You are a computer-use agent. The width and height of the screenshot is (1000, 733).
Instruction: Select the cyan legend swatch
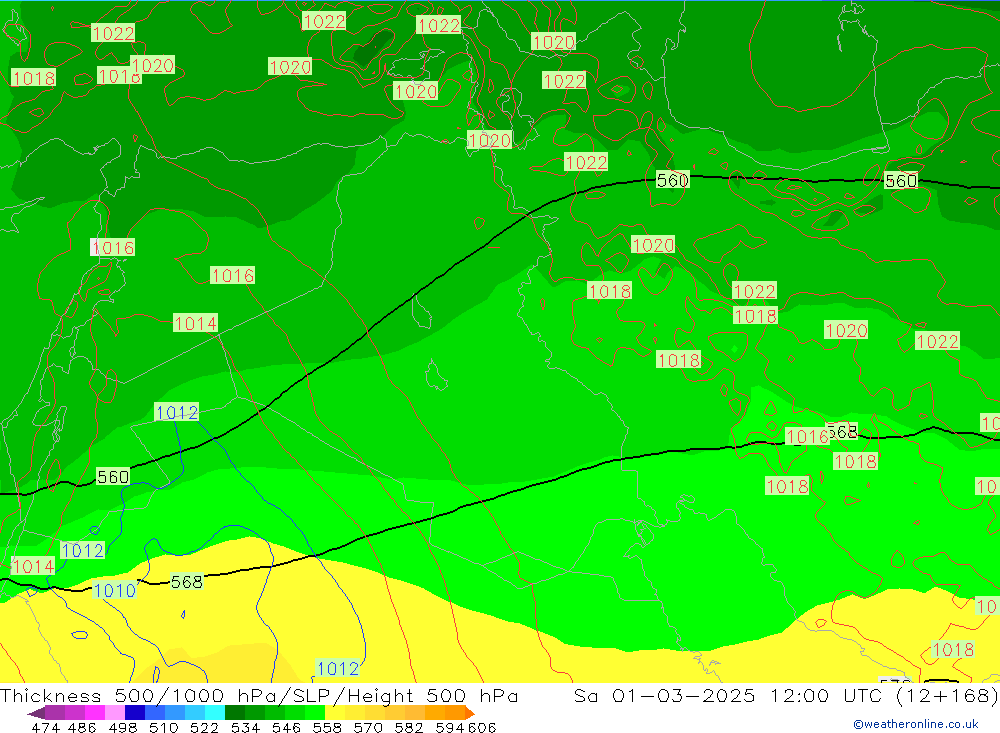[x=213, y=713]
